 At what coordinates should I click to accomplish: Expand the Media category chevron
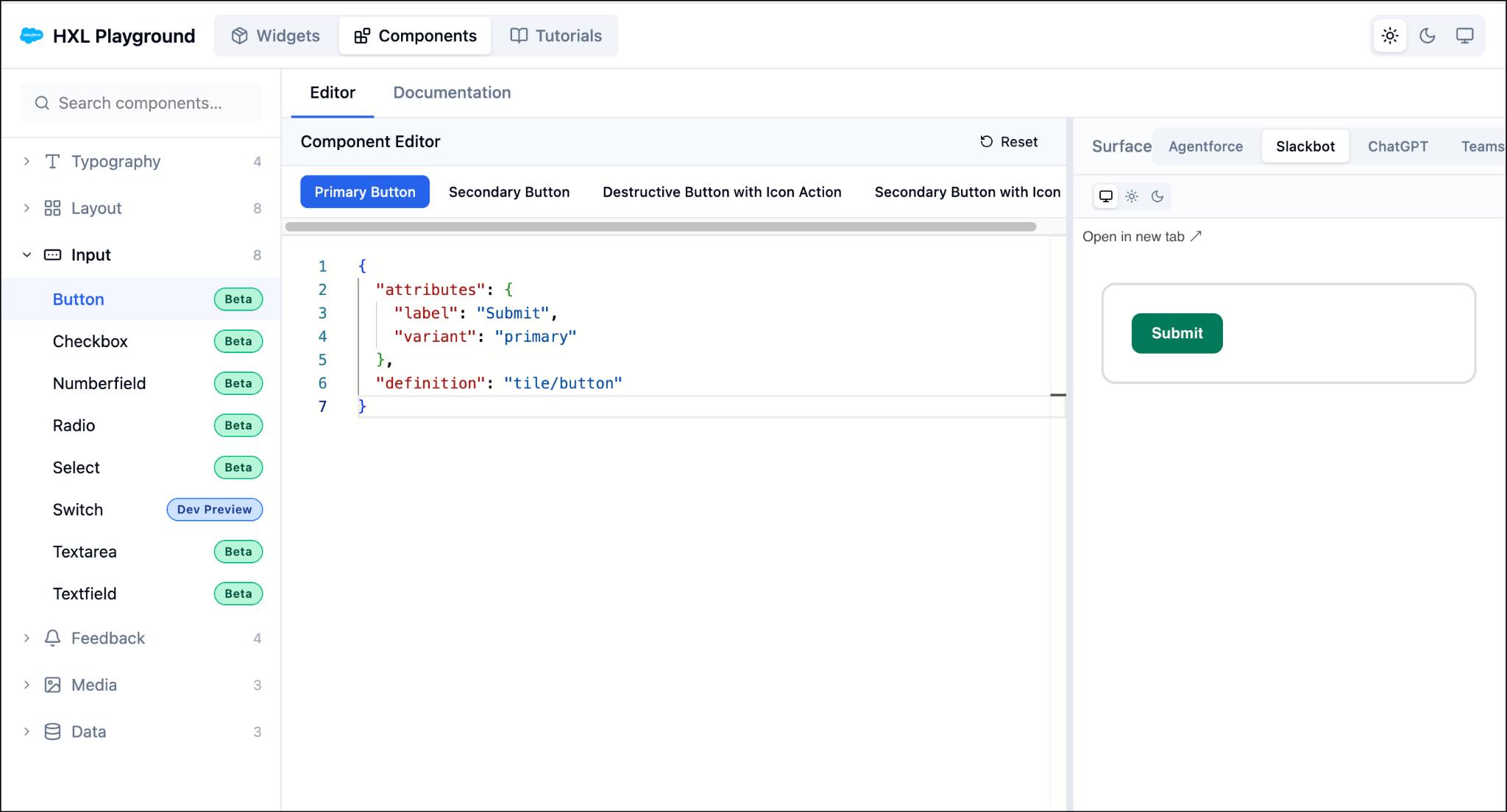click(x=26, y=685)
